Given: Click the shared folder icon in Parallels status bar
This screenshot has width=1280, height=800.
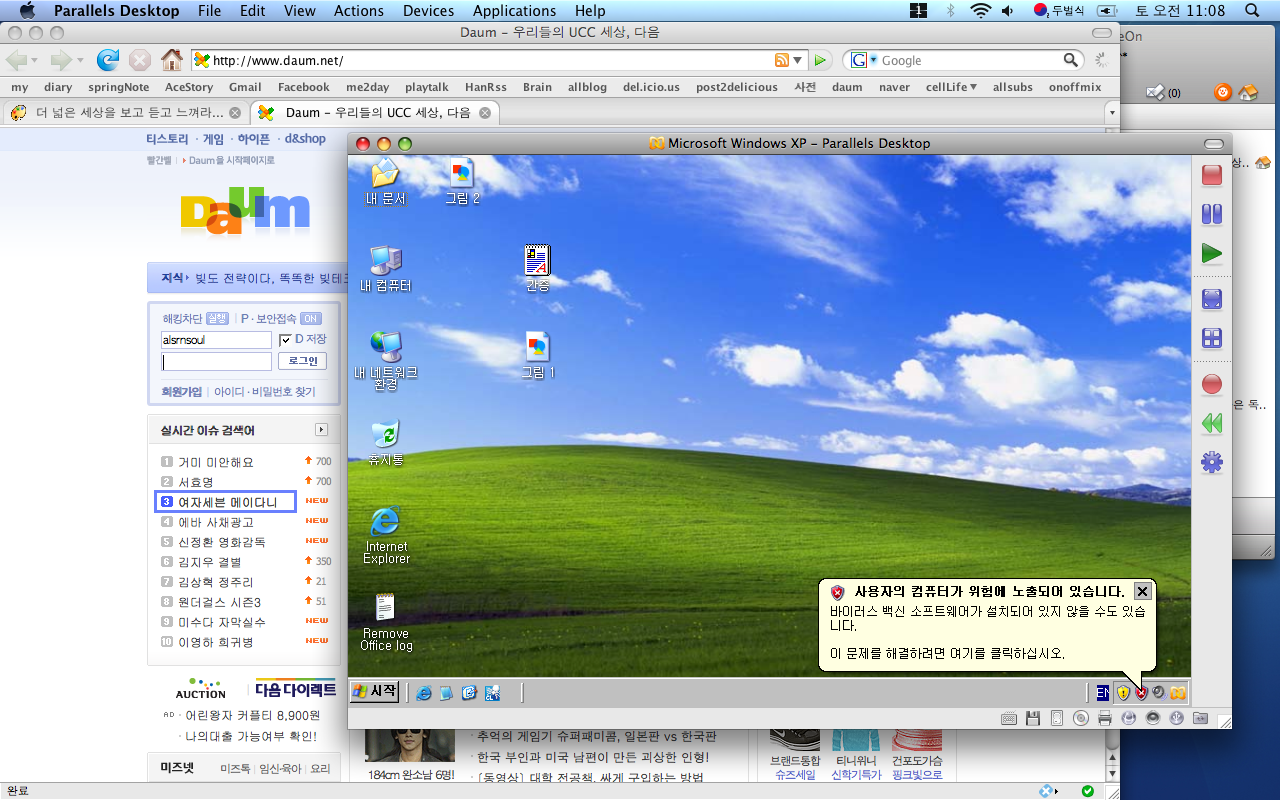Looking at the screenshot, I should (1201, 718).
